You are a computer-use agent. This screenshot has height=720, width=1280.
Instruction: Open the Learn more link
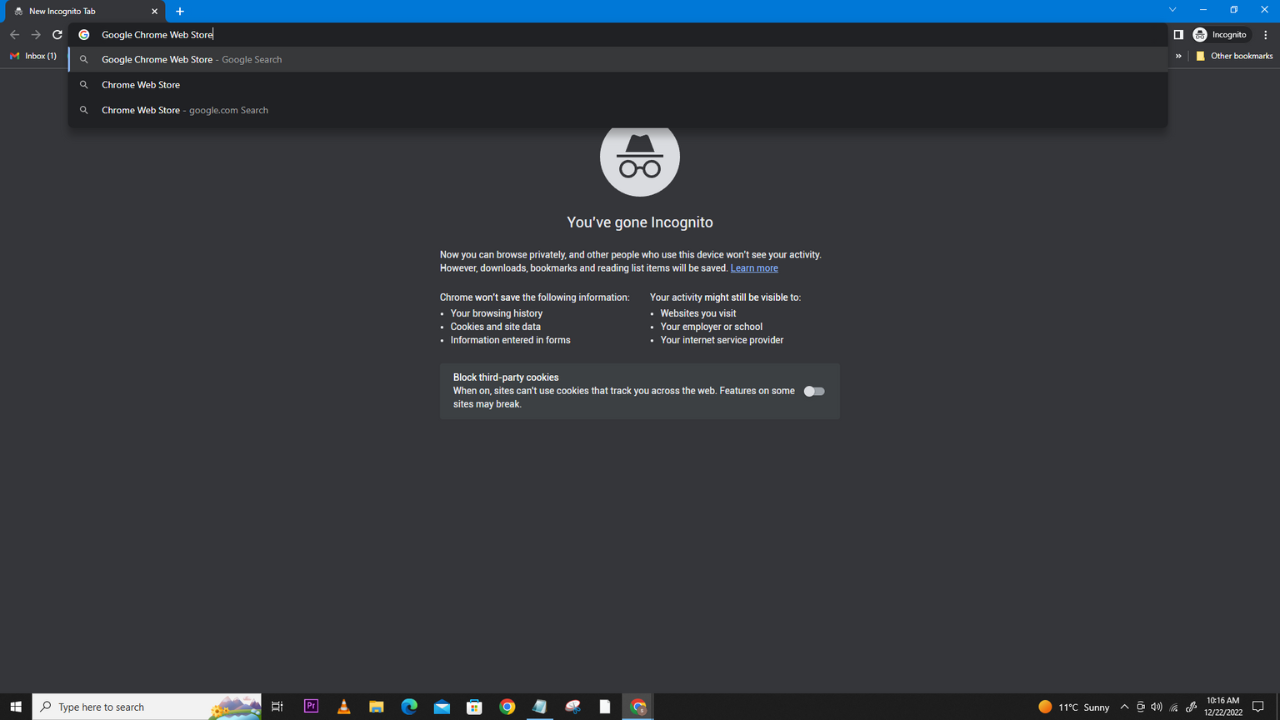click(x=754, y=268)
